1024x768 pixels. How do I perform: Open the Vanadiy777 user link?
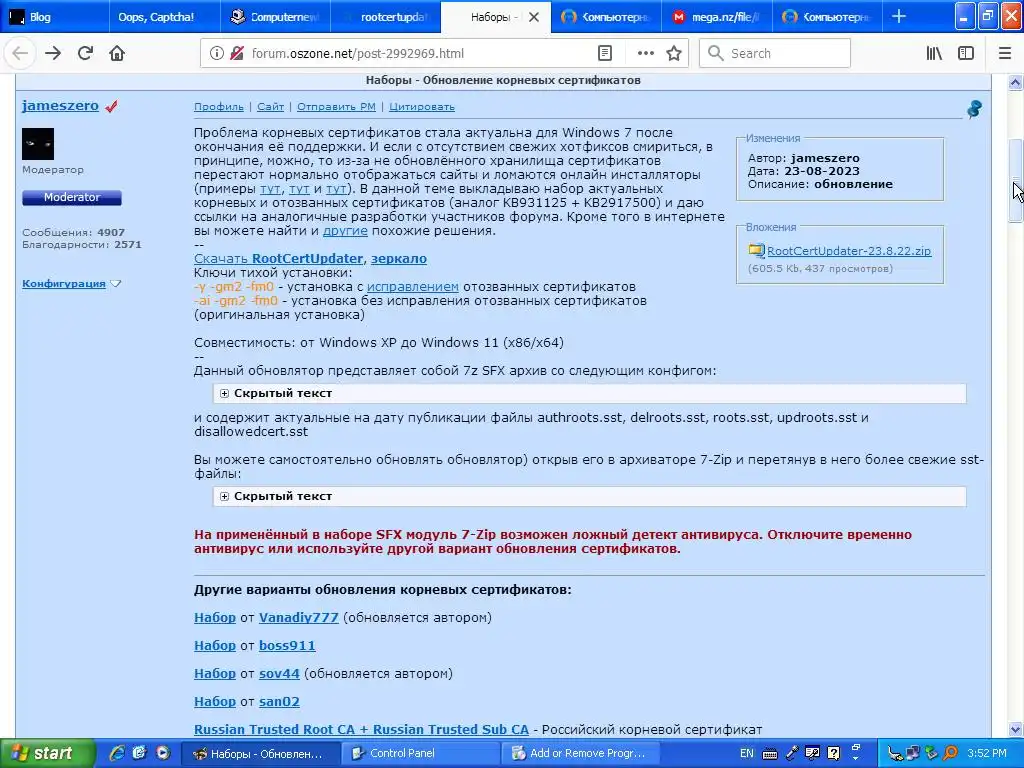point(298,618)
